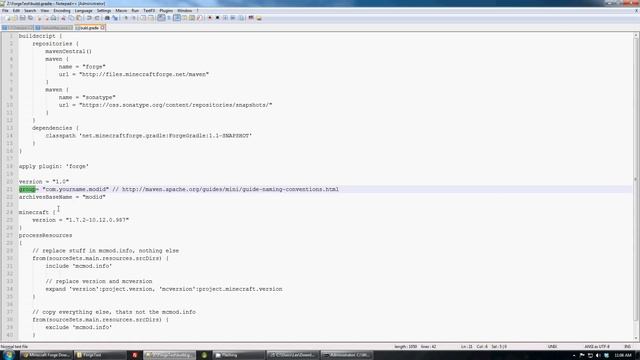This screenshot has width=640, height=360.
Task: Click the highlighted word group on line 21
Action: (27, 189)
